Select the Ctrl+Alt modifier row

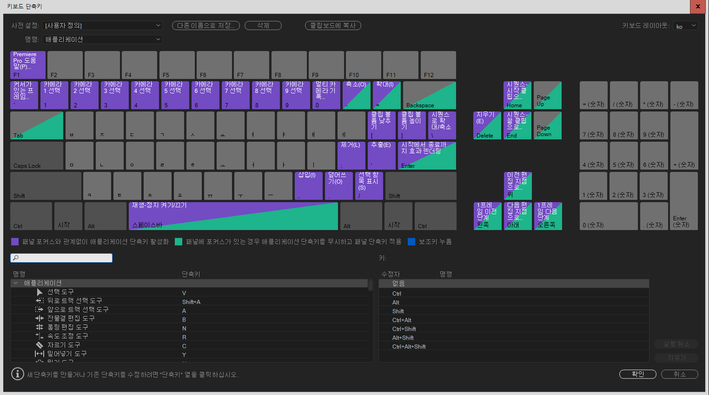click(514, 320)
